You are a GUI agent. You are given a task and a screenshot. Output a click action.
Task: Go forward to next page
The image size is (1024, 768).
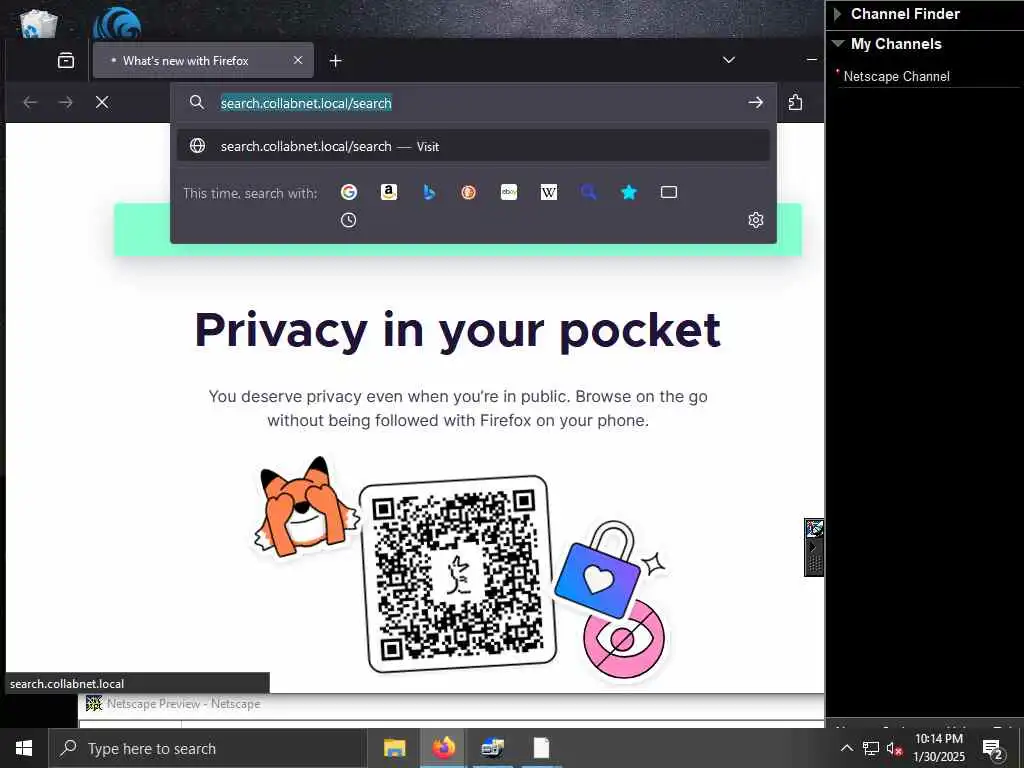pos(66,103)
